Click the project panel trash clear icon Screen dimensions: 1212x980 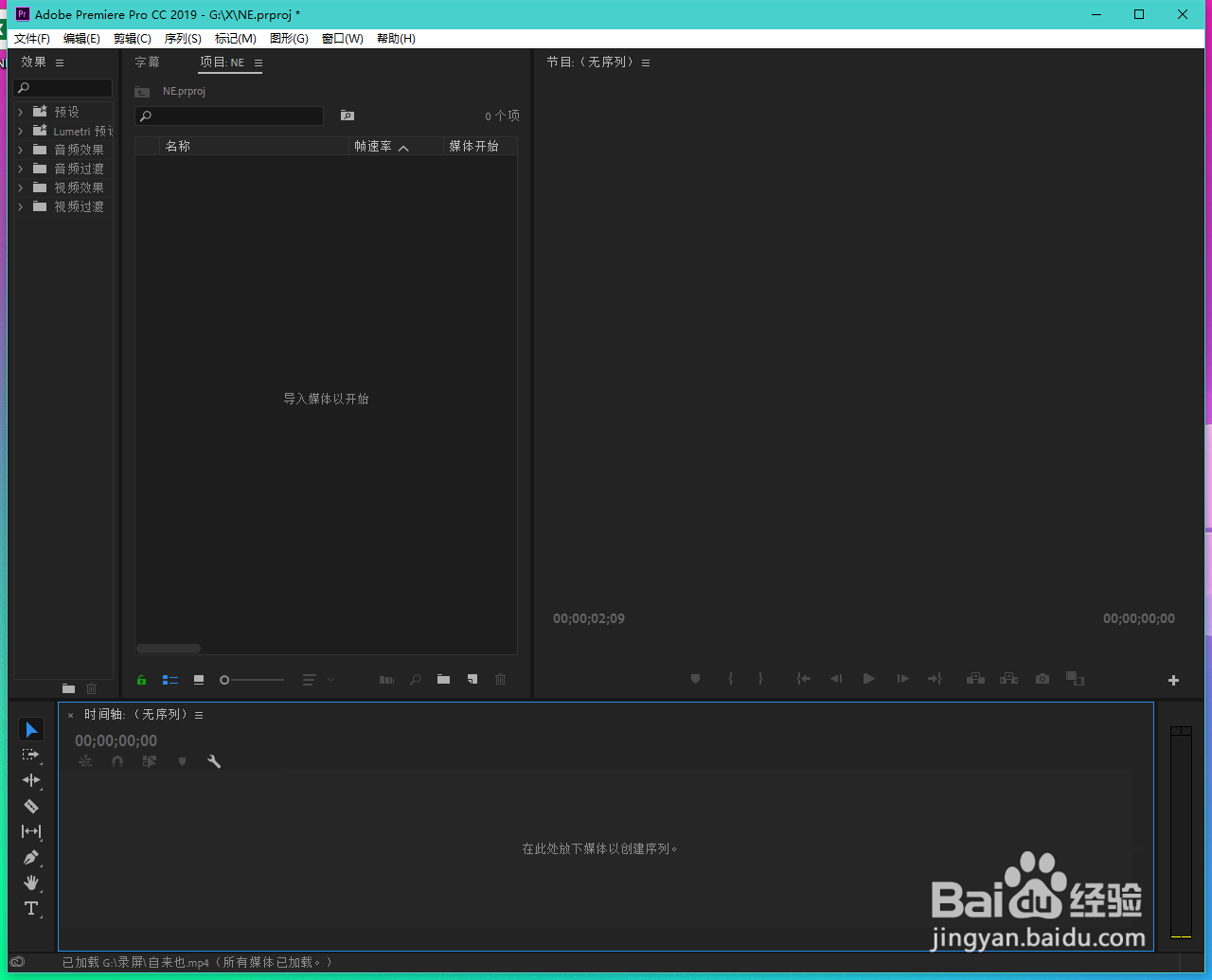click(x=500, y=679)
